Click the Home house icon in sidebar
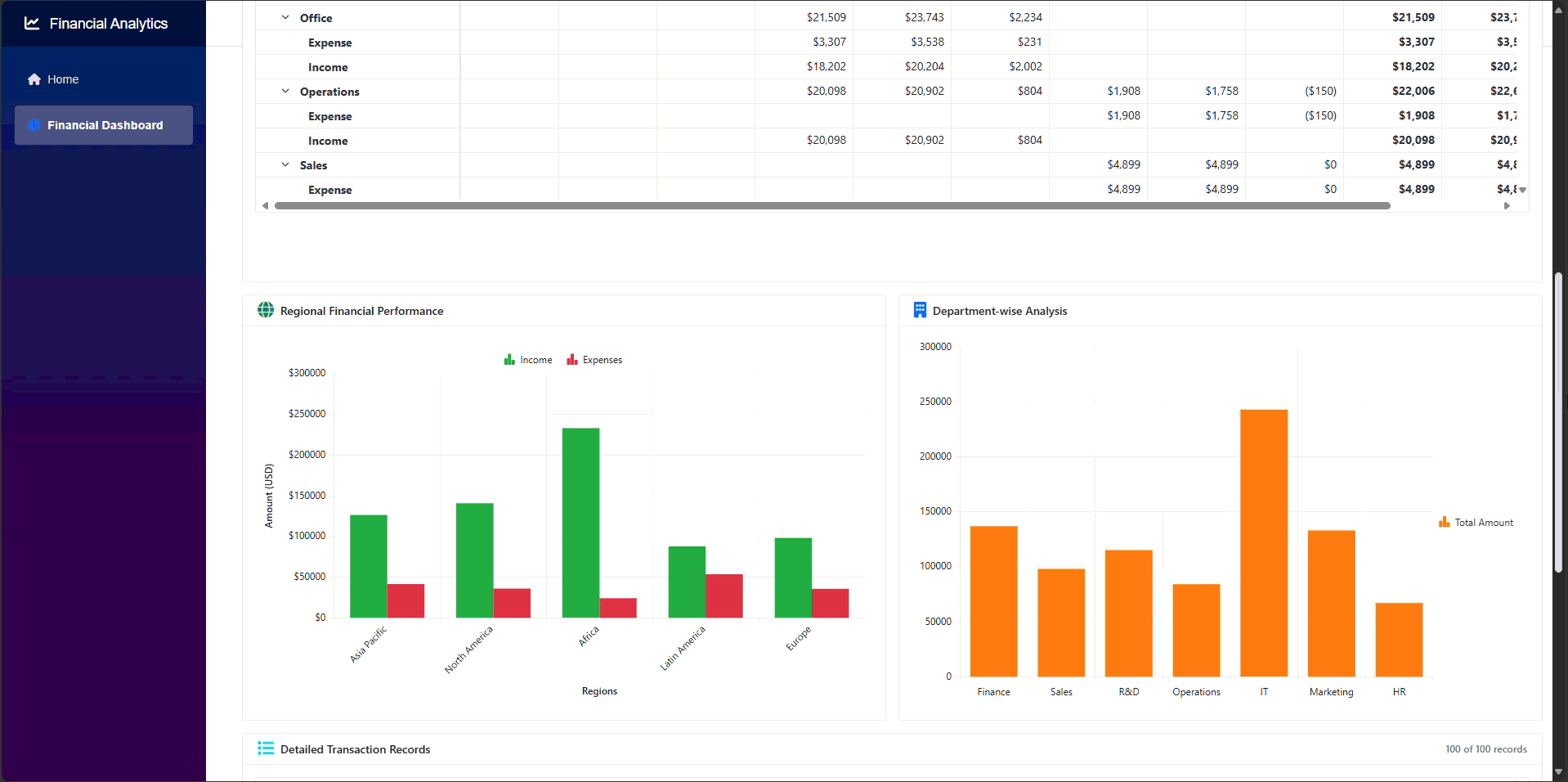This screenshot has height=782, width=1568. coord(34,79)
